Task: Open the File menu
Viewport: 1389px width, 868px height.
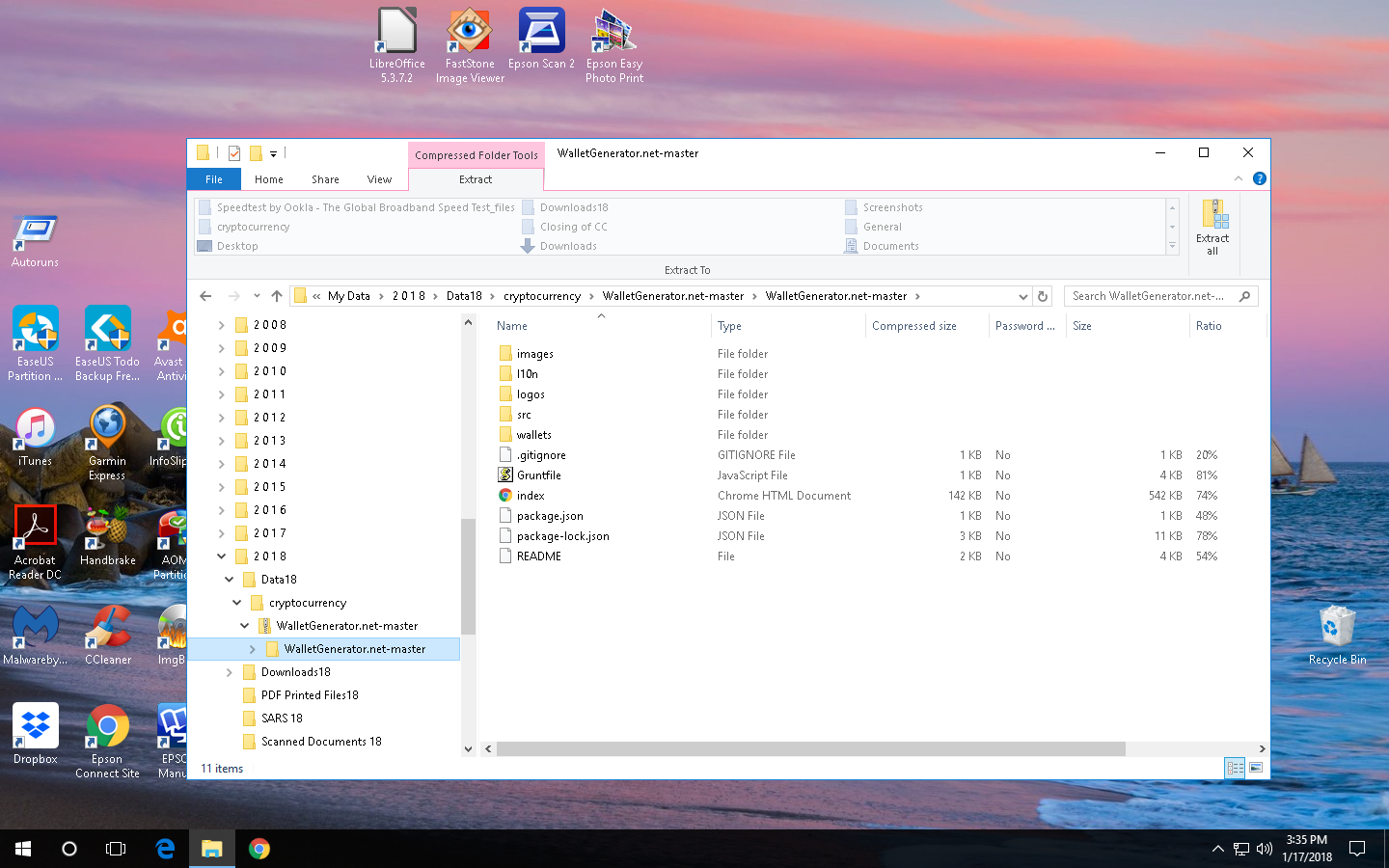Action: [213, 178]
